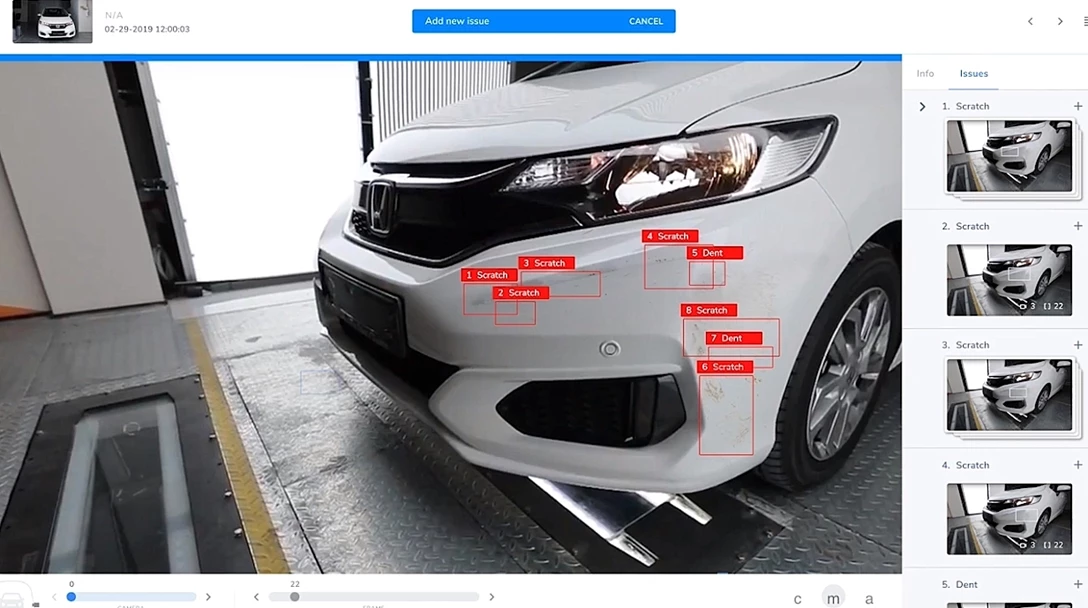Viewport: 1088px width, 608px height.
Task: Expand the chevron beside issue 1 Scratch
Action: coord(922,106)
